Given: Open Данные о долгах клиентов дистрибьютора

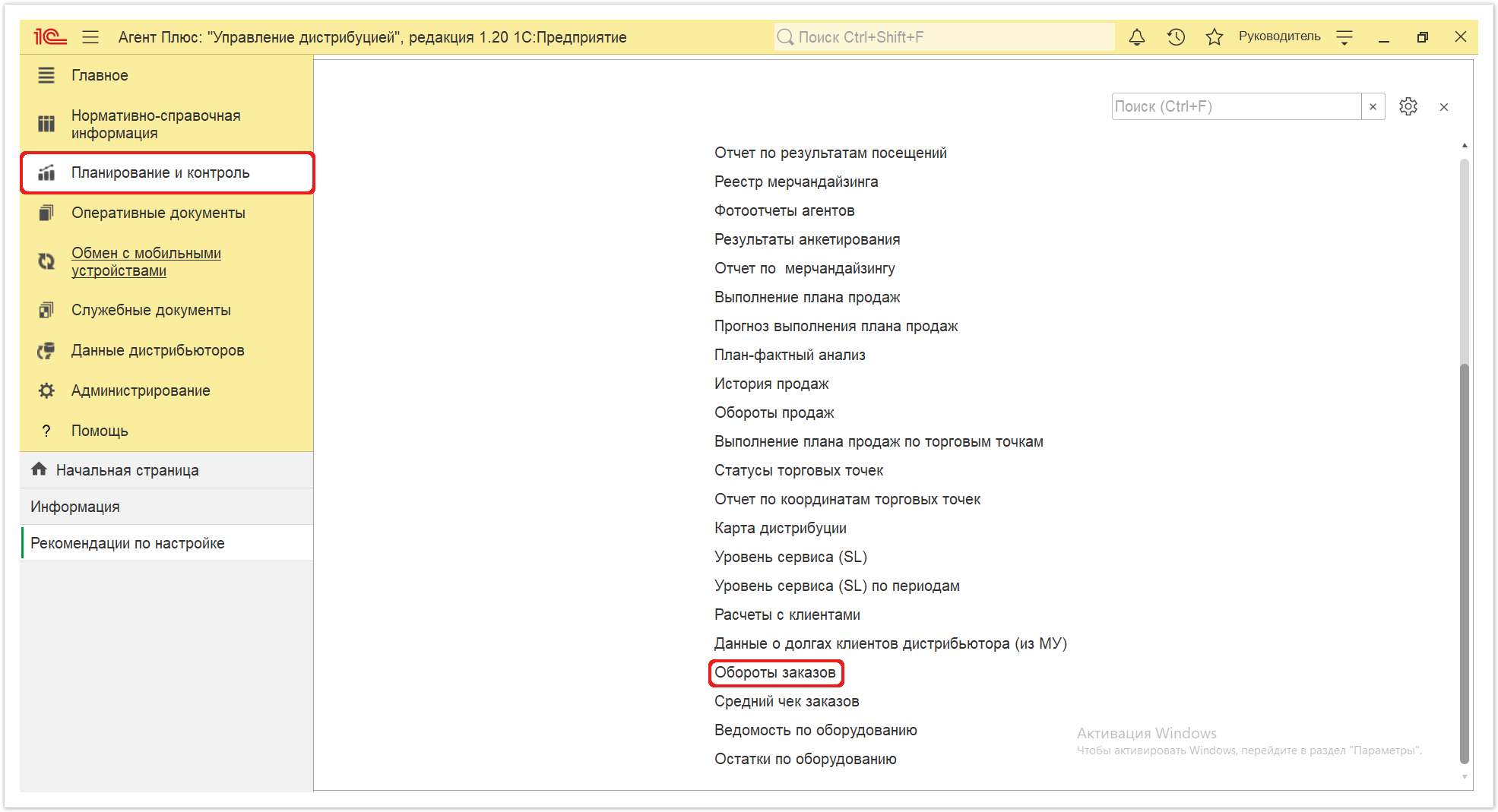Looking at the screenshot, I should 890,643.
